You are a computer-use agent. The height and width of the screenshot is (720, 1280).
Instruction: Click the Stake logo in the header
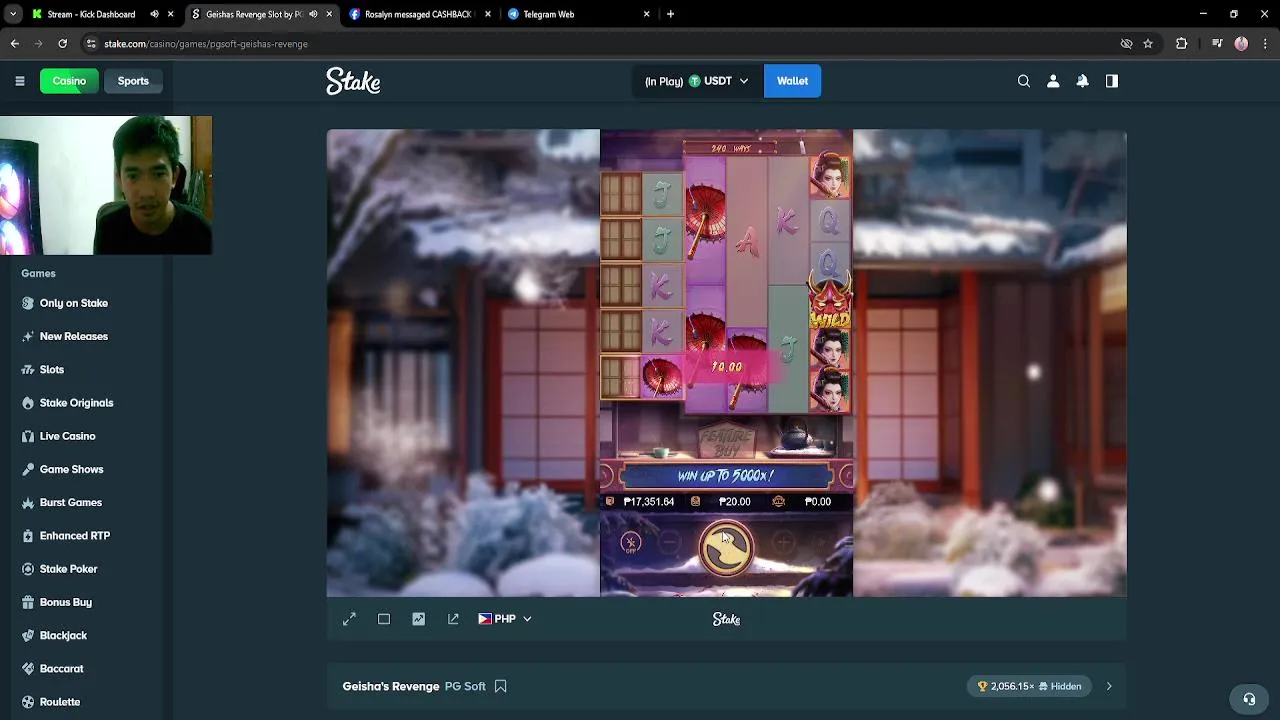tap(353, 81)
